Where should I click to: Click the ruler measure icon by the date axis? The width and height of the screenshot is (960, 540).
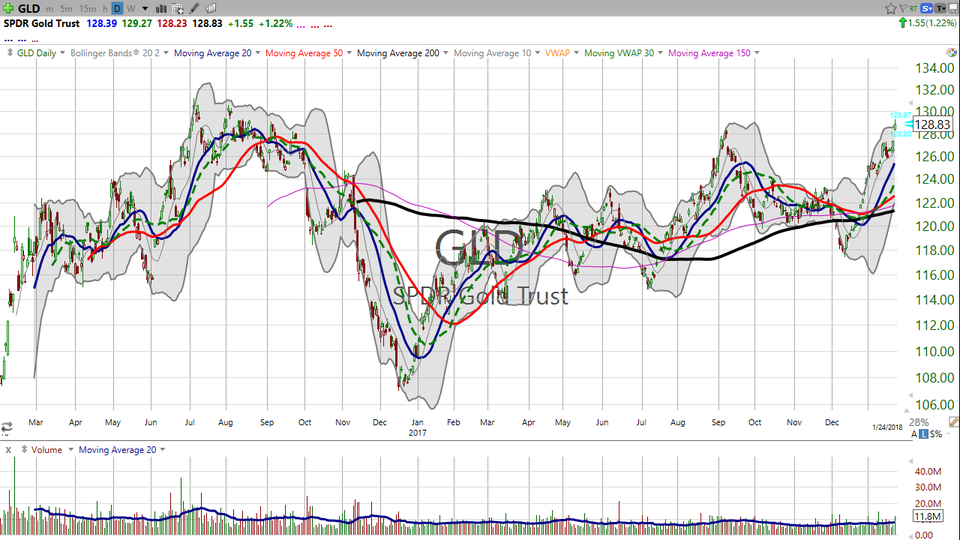[x=954, y=422]
